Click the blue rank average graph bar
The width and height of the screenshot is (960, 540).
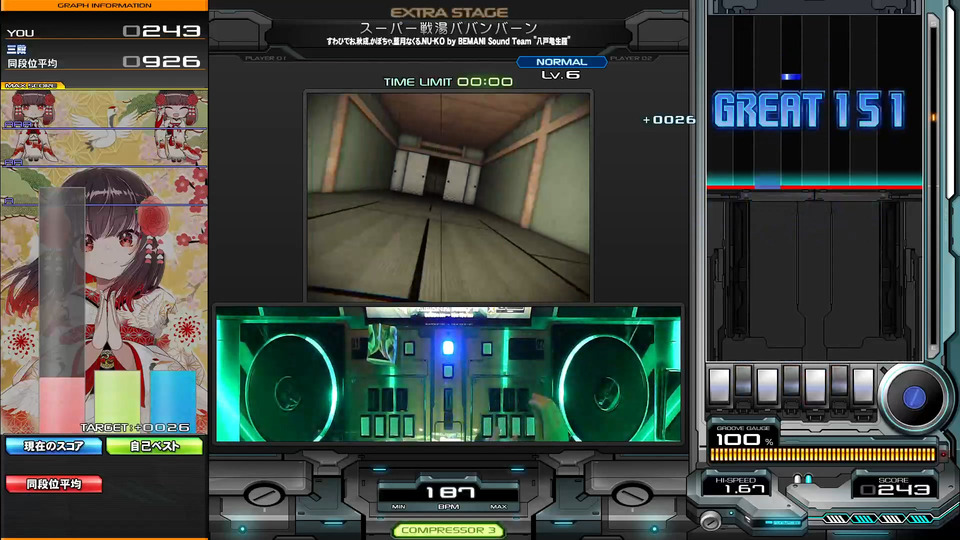173,401
